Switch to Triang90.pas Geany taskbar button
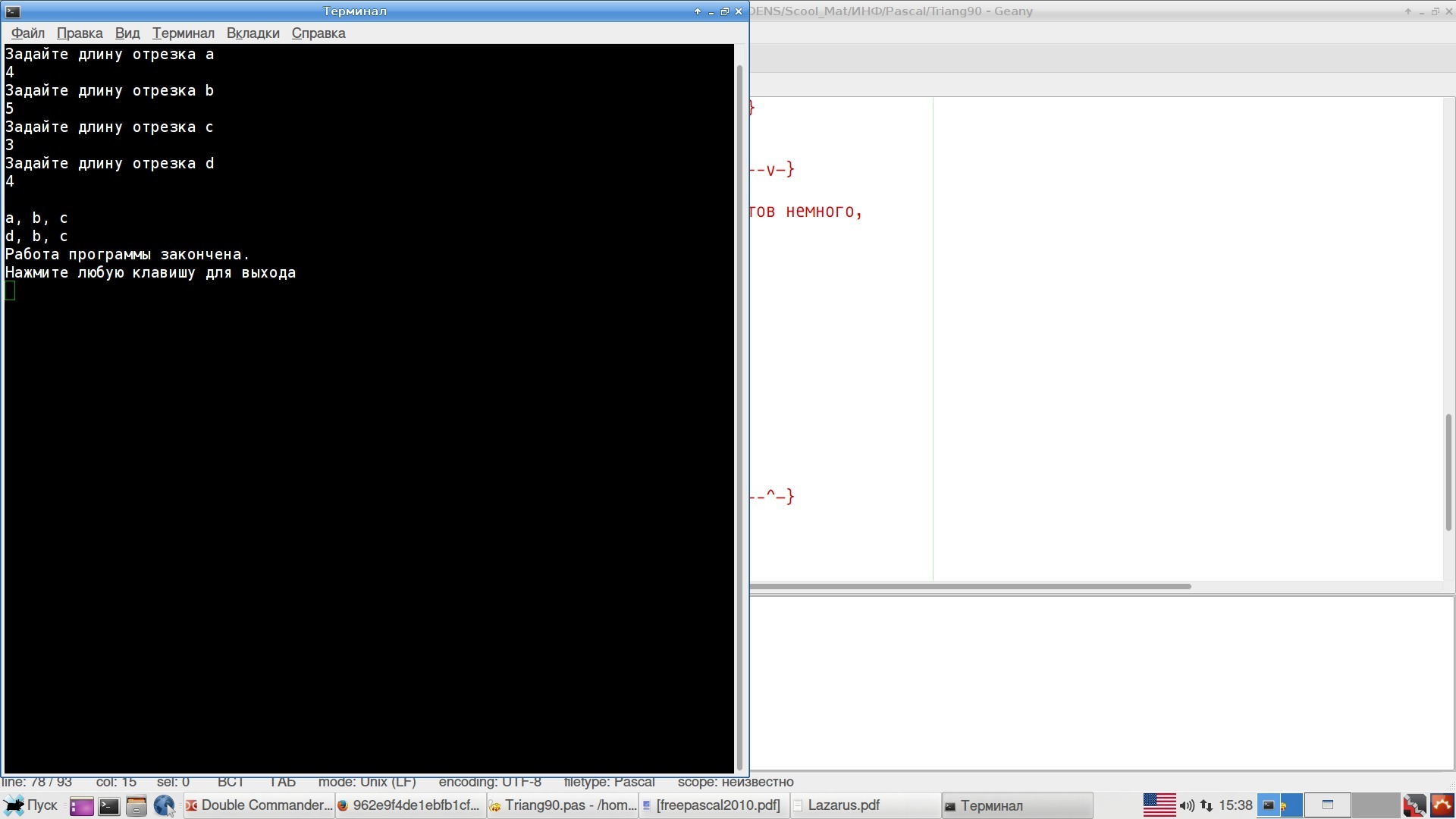 pos(562,805)
